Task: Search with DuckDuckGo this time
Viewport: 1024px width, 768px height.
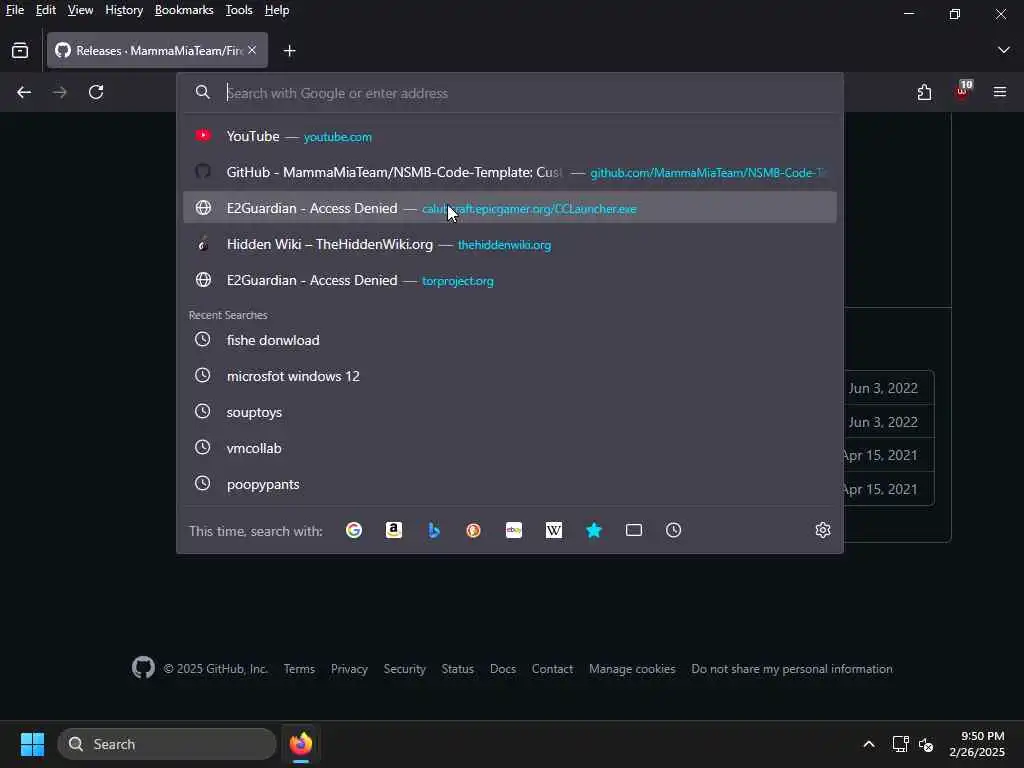Action: tap(473, 530)
